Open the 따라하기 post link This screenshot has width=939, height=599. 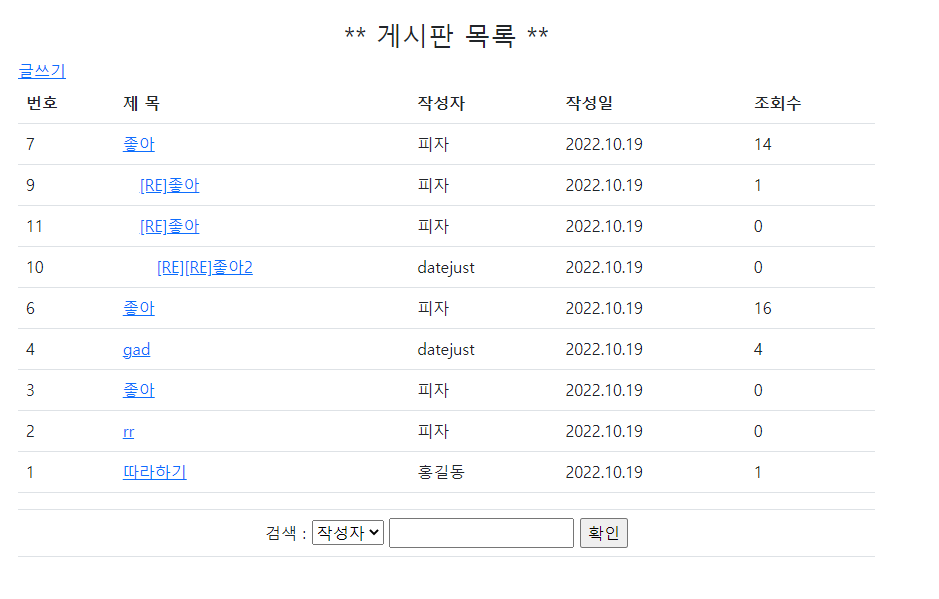(x=155, y=472)
